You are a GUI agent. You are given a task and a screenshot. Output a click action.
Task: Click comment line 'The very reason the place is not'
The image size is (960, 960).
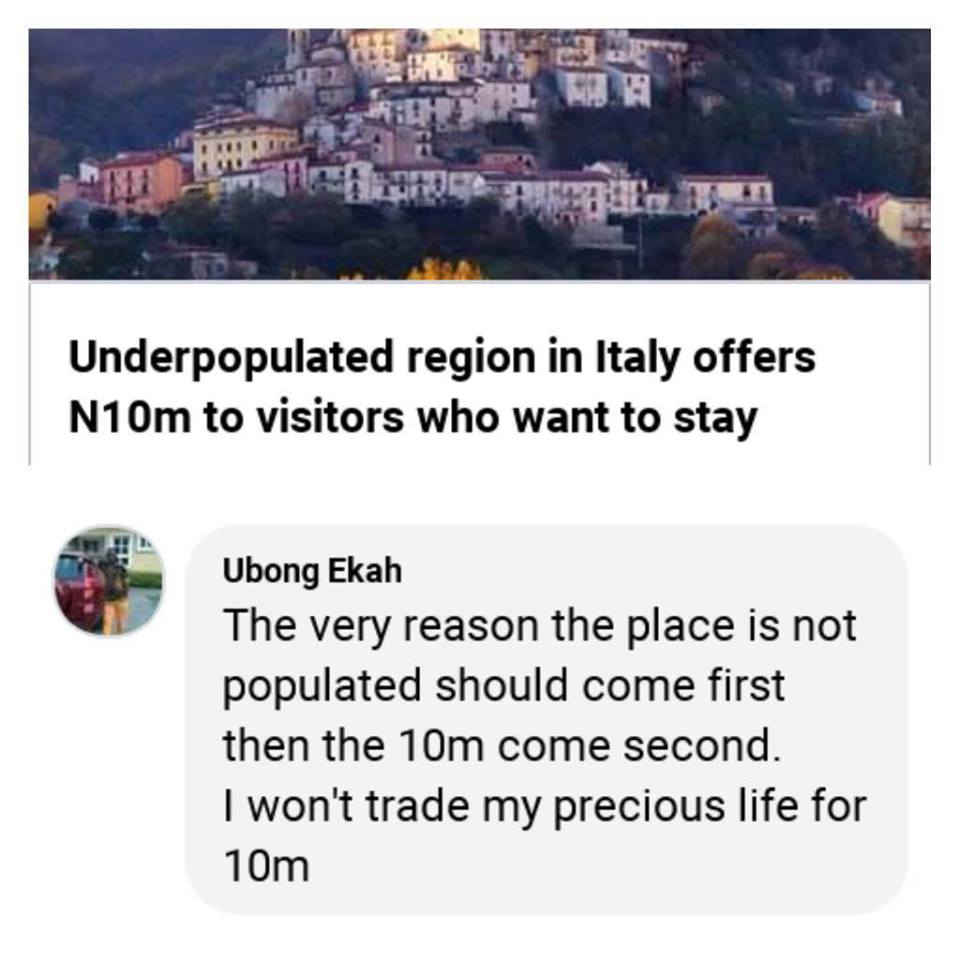(x=539, y=626)
